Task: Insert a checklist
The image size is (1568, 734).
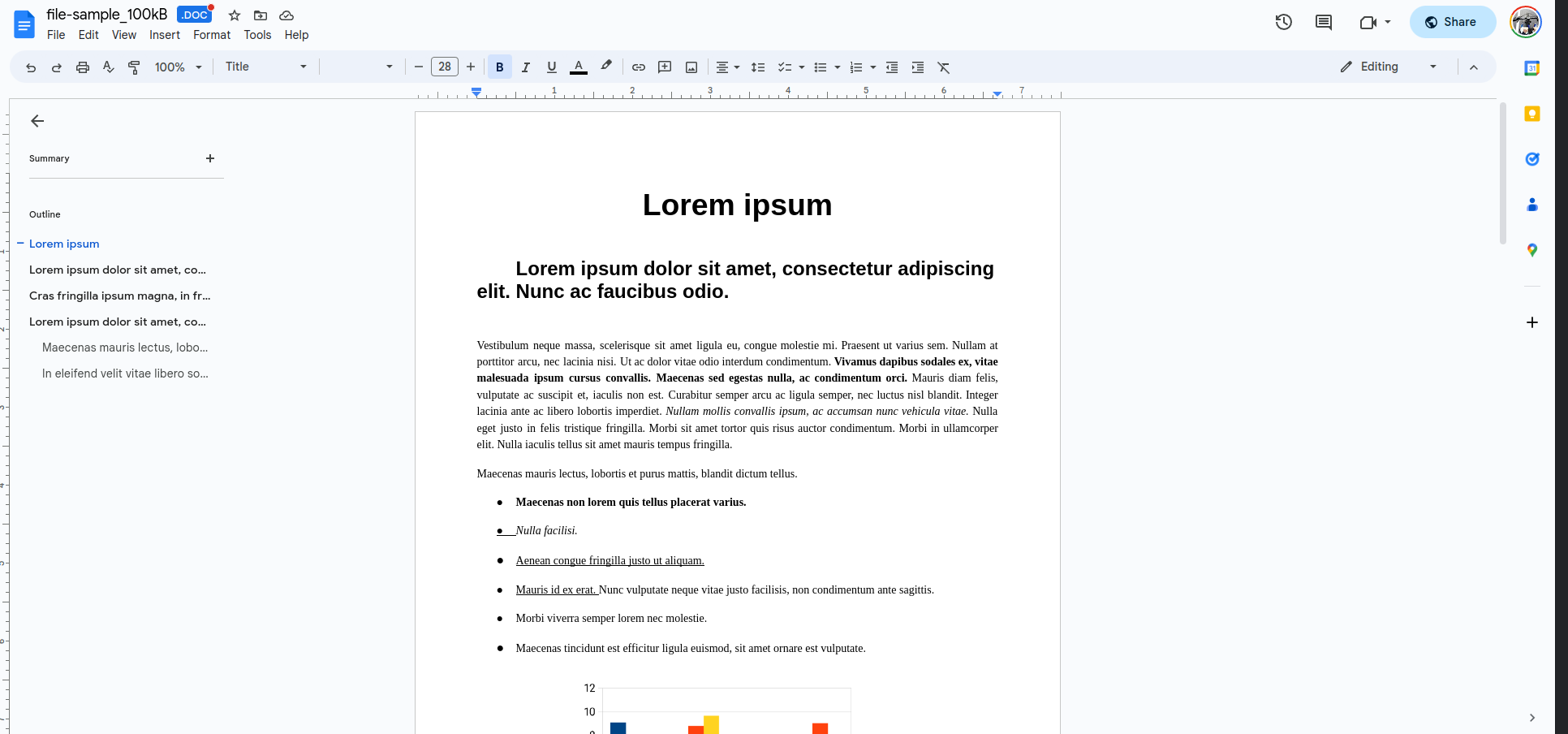Action: point(784,67)
